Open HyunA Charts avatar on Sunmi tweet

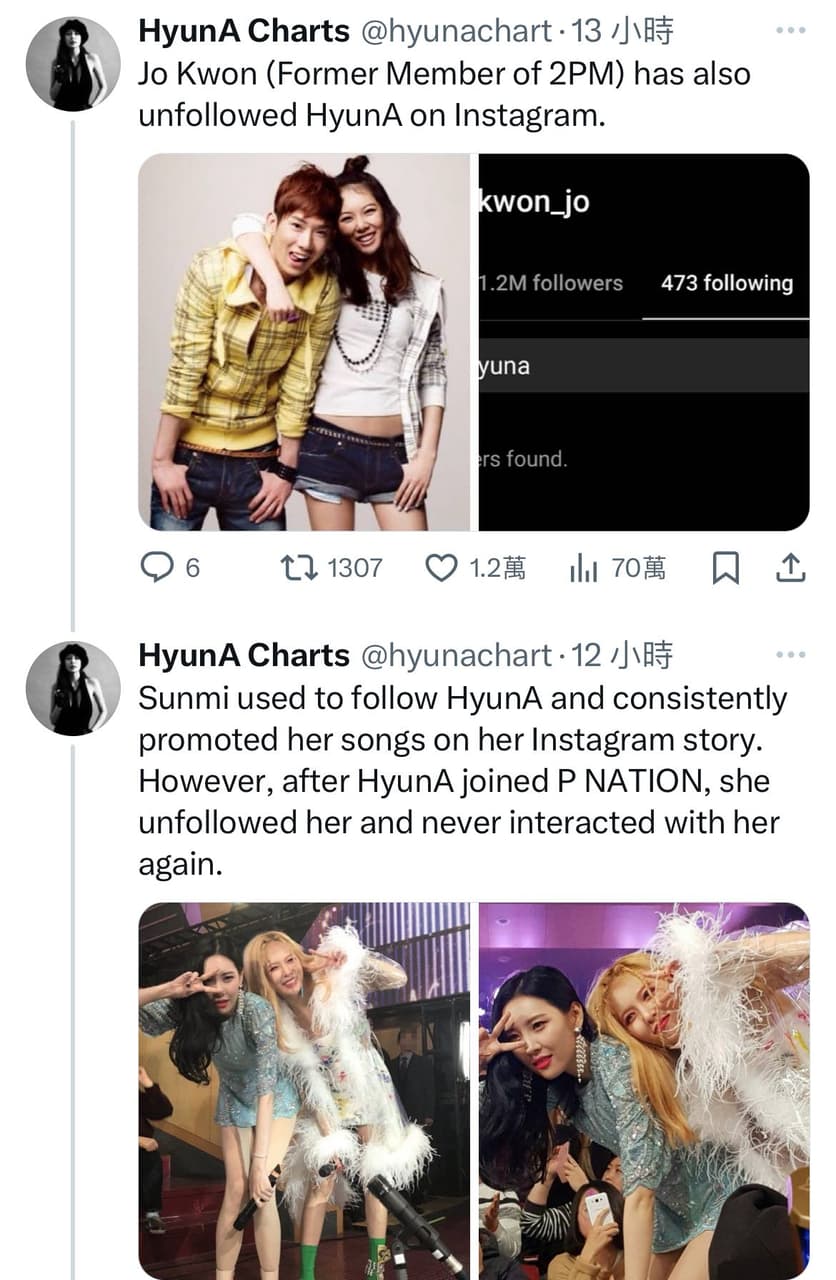[x=73, y=688]
